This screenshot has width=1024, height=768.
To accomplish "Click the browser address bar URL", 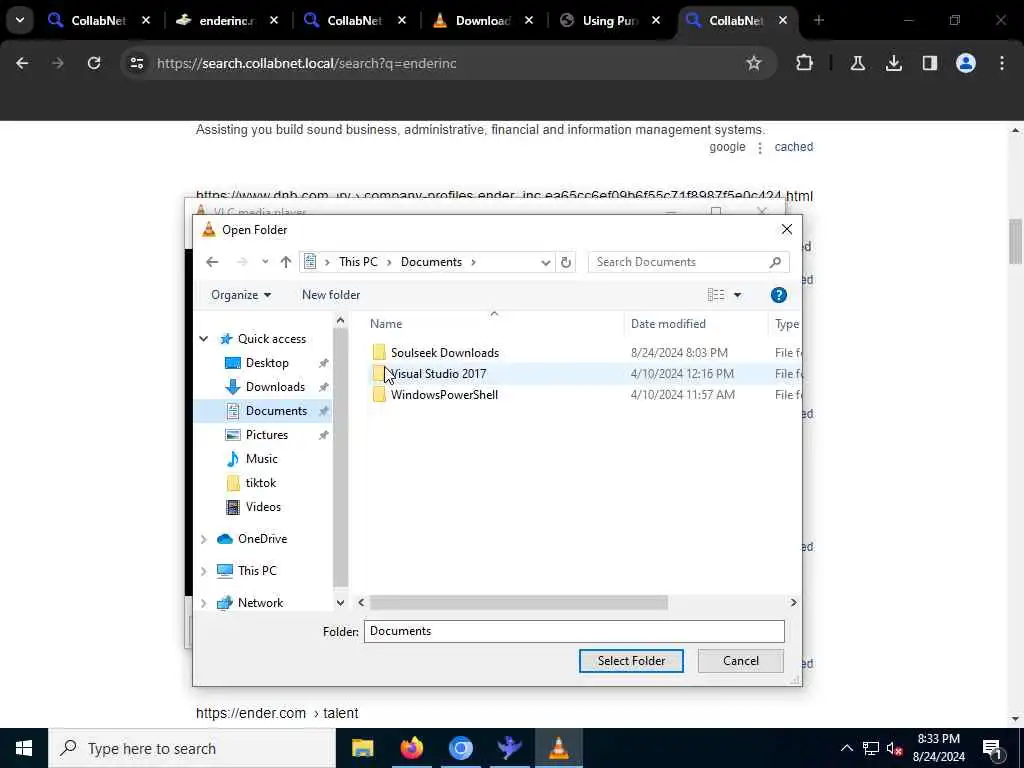I will tap(307, 63).
